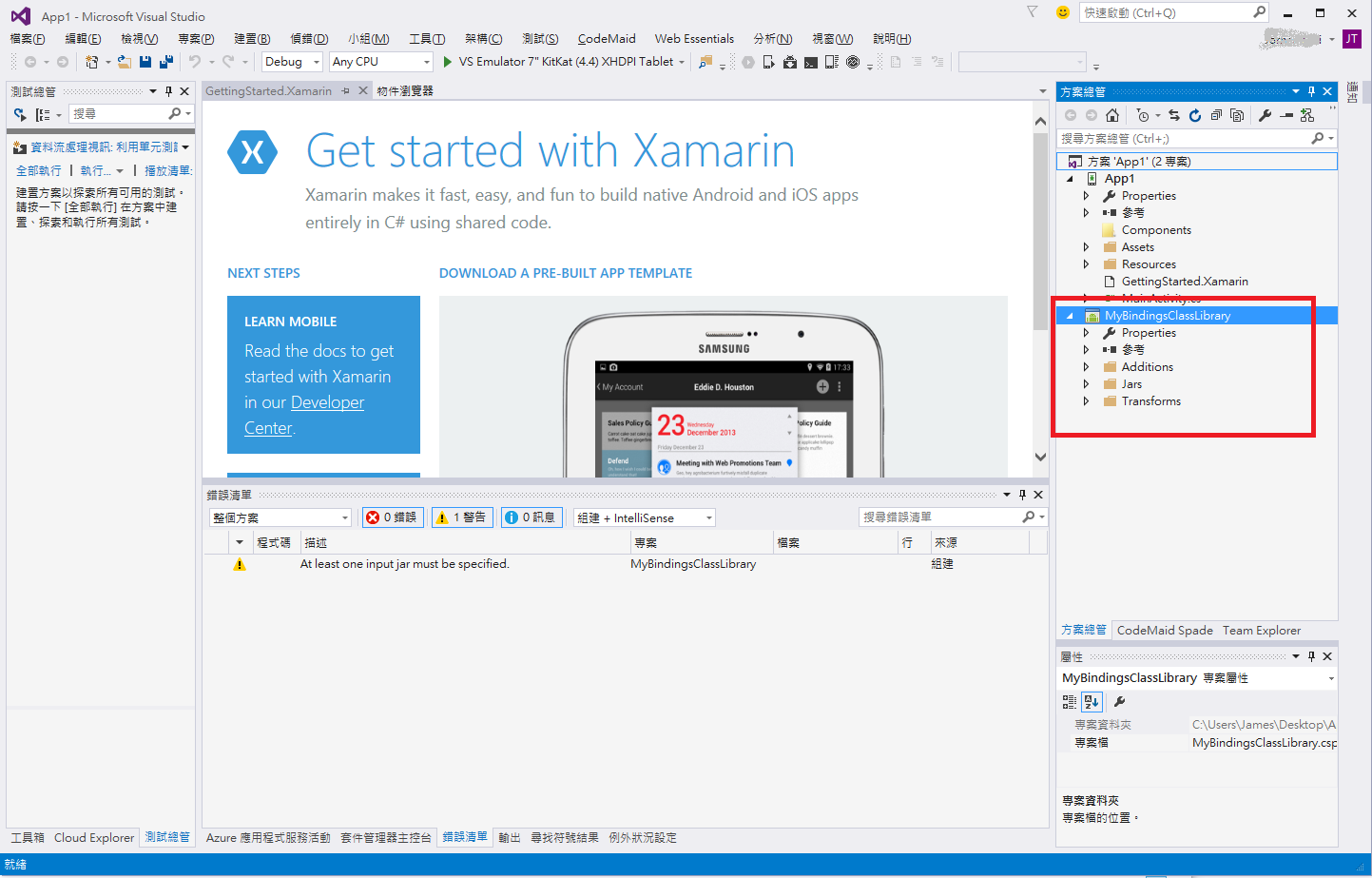Click the Developer Center link
Viewport: 1372px width, 878px height.
click(304, 415)
